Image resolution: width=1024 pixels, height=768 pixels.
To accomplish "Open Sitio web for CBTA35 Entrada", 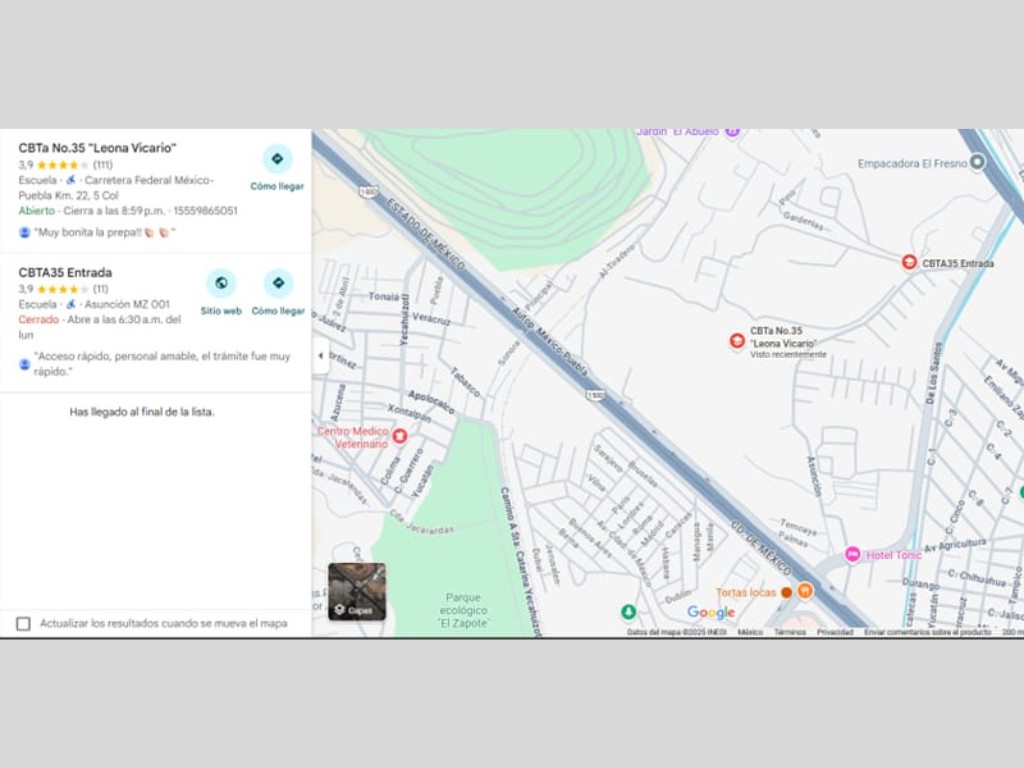I will (x=221, y=284).
